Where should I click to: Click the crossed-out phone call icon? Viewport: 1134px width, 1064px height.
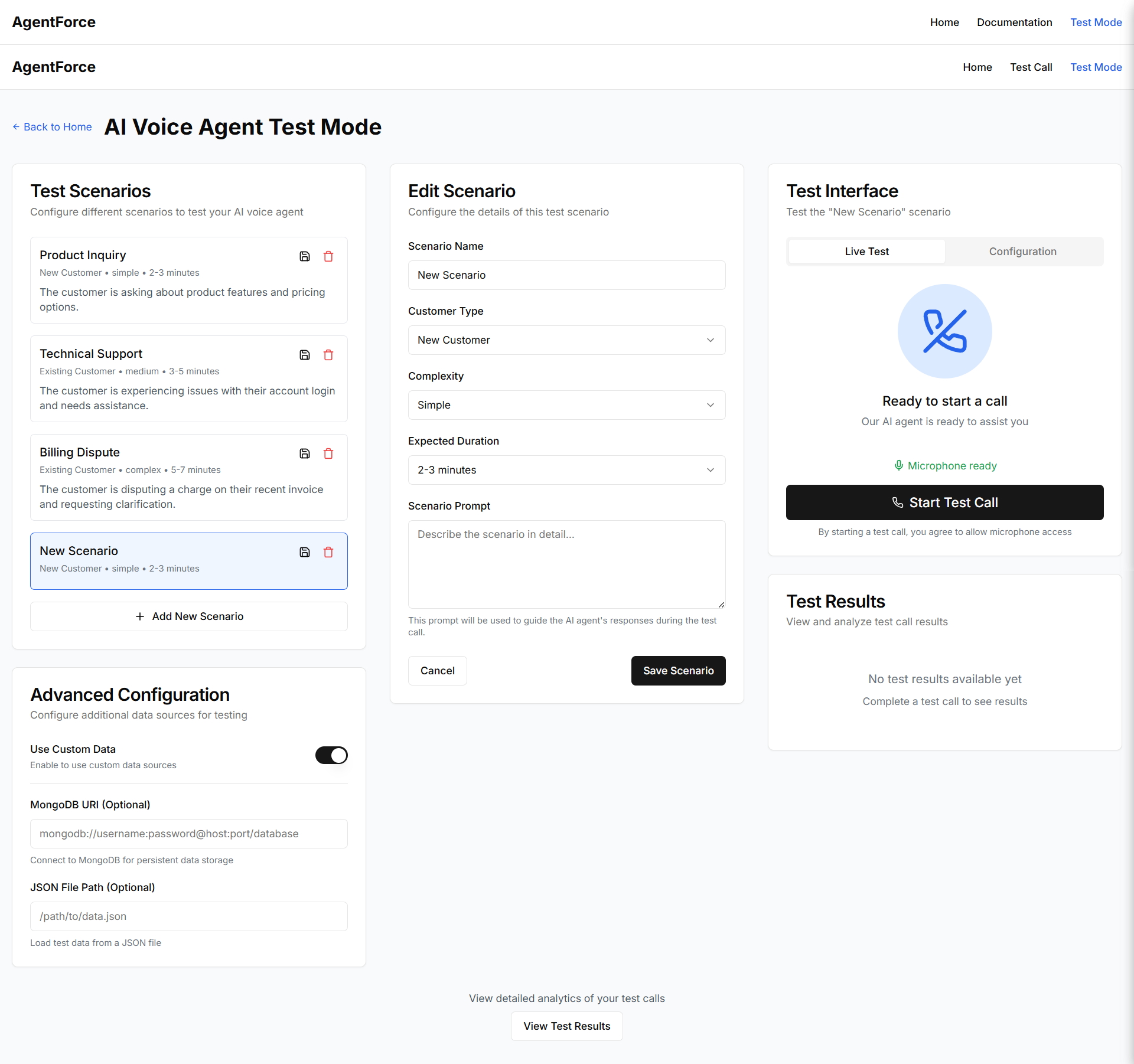point(944,331)
